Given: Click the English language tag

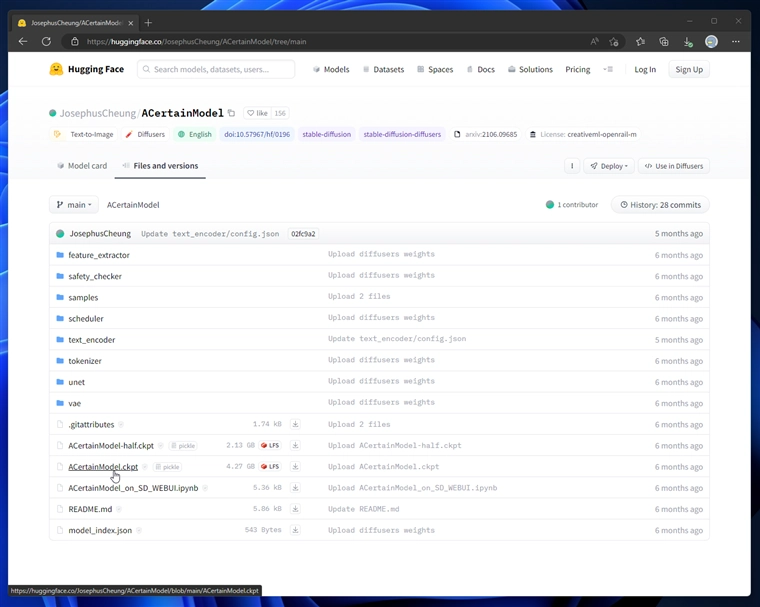Looking at the screenshot, I should [x=195, y=134].
